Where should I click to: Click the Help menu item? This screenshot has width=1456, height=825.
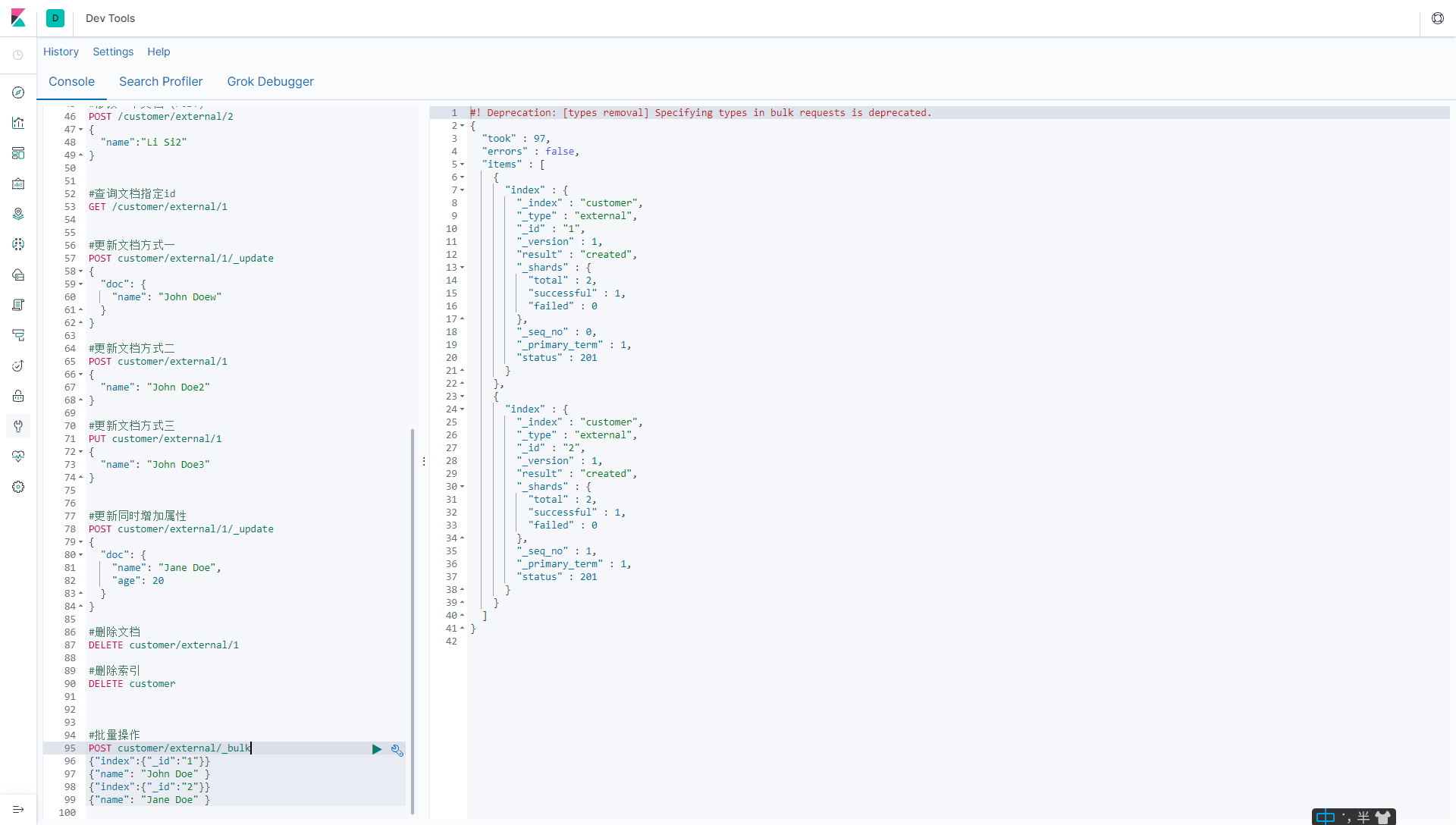156,51
